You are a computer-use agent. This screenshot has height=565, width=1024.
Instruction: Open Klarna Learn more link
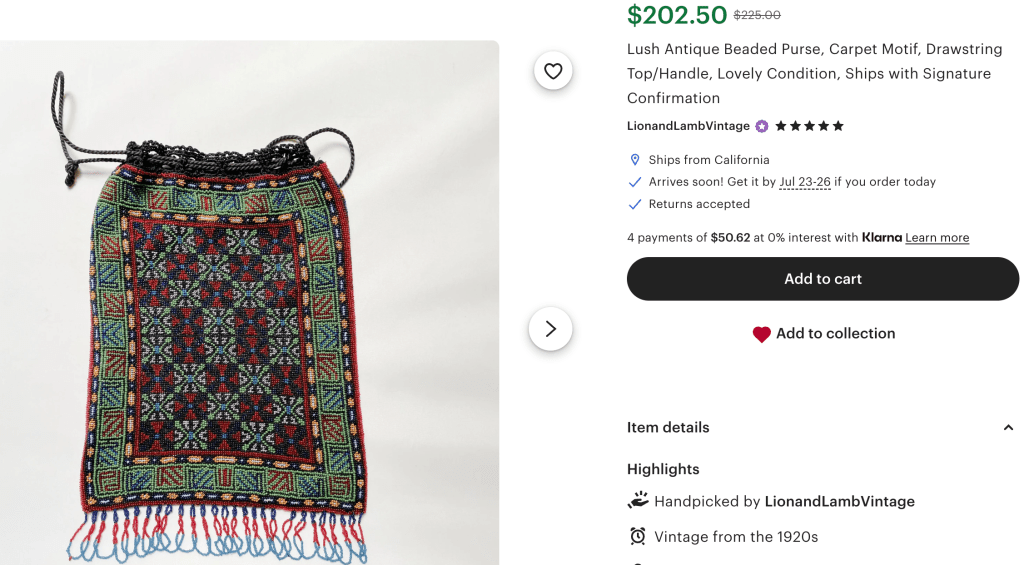pyautogui.click(x=937, y=238)
